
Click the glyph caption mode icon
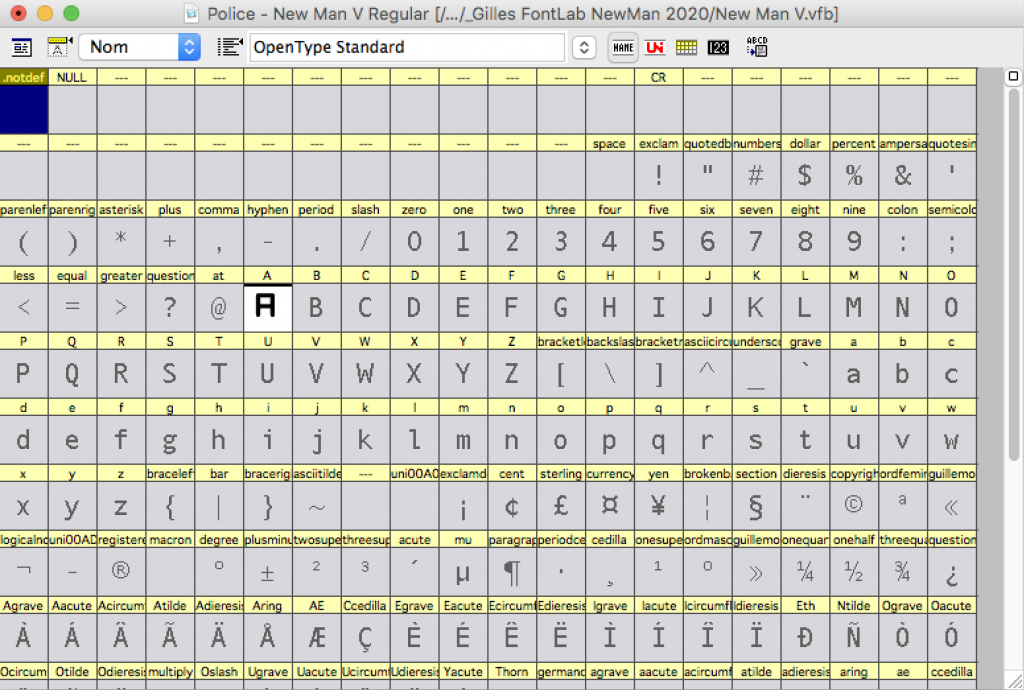click(61, 47)
